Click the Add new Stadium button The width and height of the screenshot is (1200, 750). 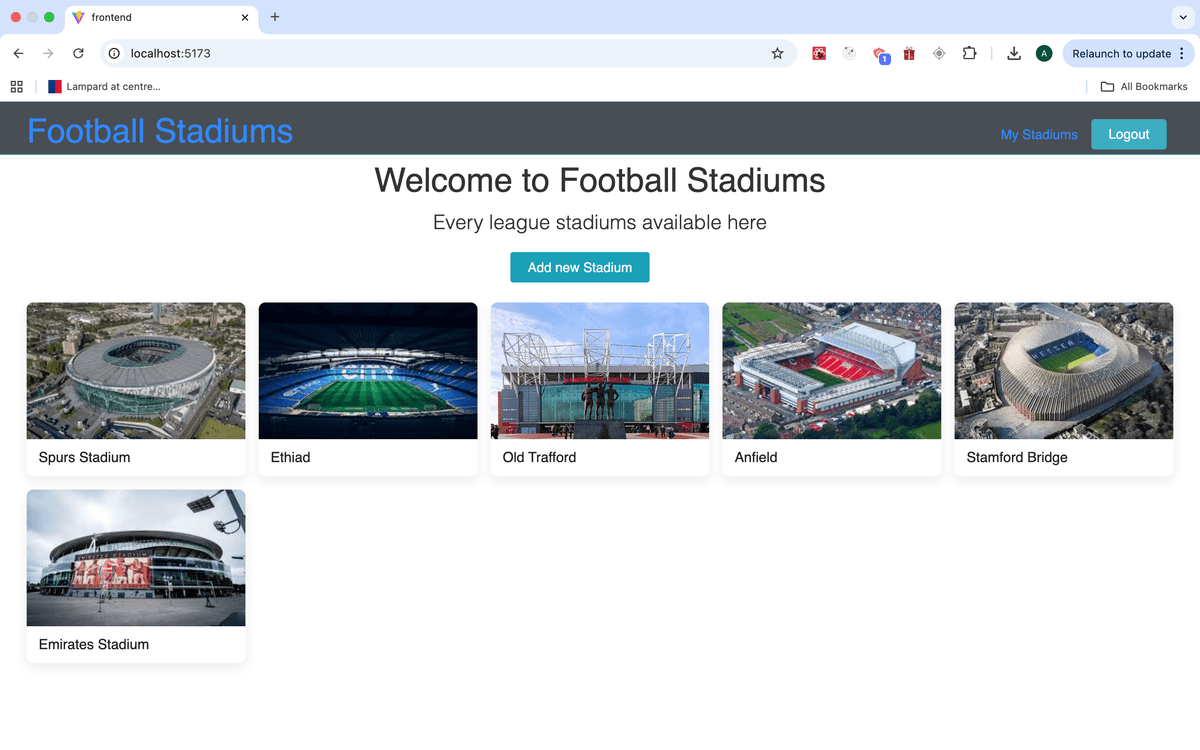pyautogui.click(x=580, y=267)
